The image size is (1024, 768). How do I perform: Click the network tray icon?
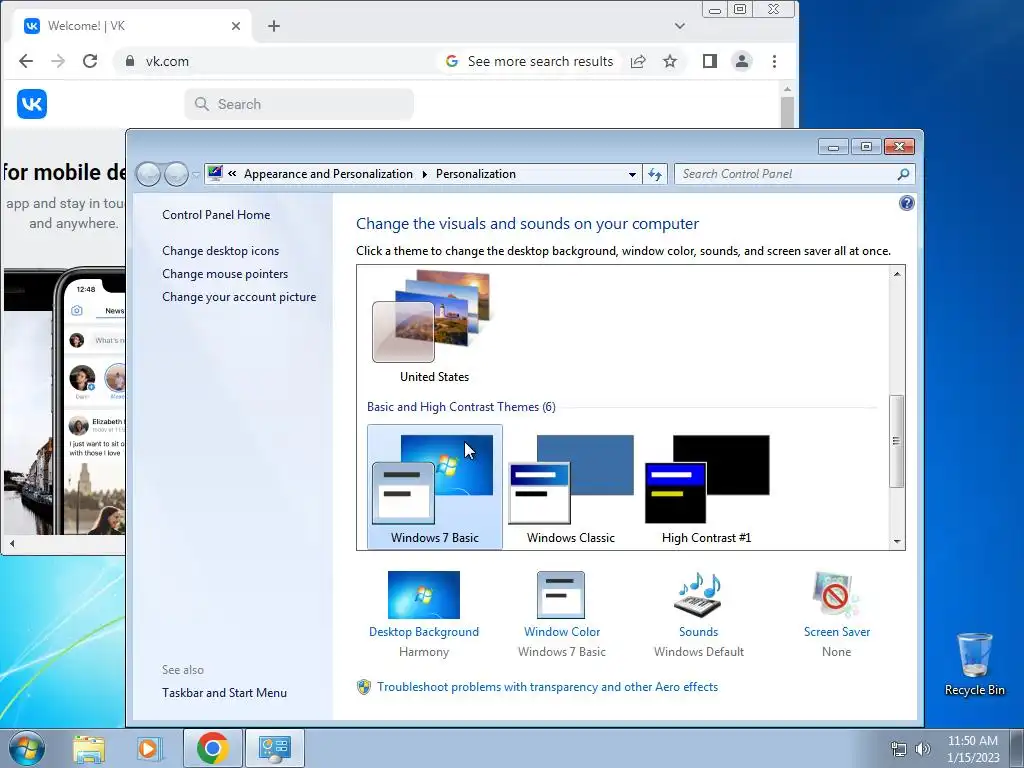tap(899, 749)
